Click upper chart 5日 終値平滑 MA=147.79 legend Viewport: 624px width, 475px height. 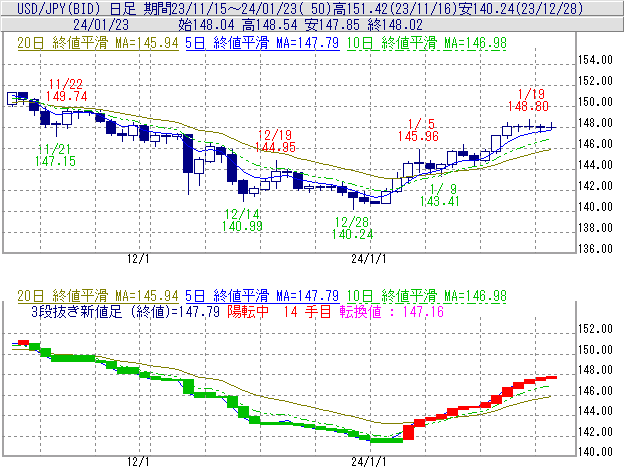(x=262, y=43)
